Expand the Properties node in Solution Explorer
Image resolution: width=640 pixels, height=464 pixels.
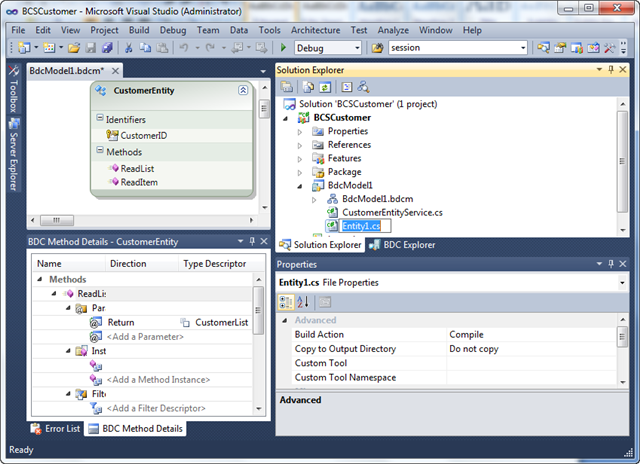tap(300, 132)
